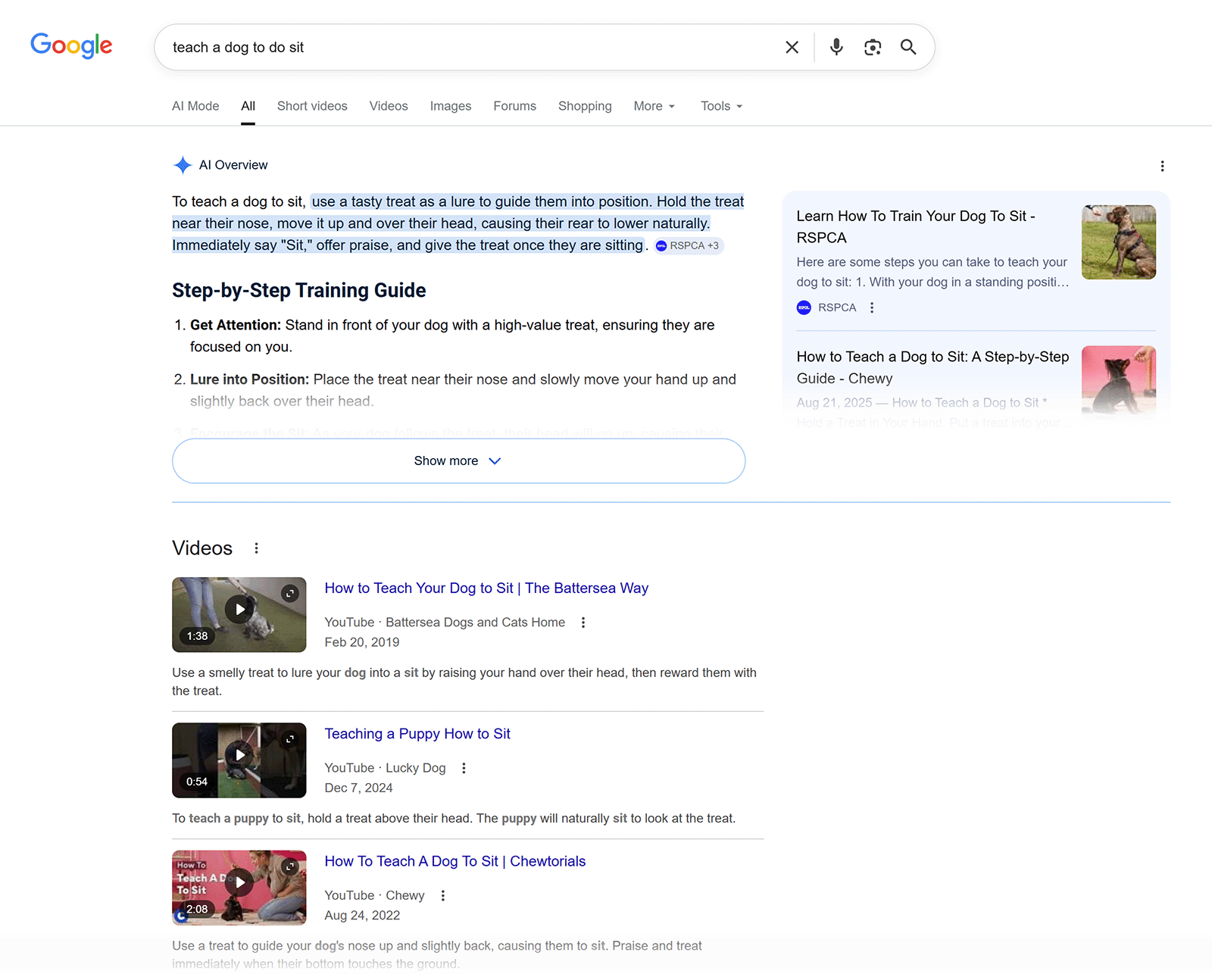Click the AI Overview sparkle icon
1212x980 pixels.
tap(183, 165)
